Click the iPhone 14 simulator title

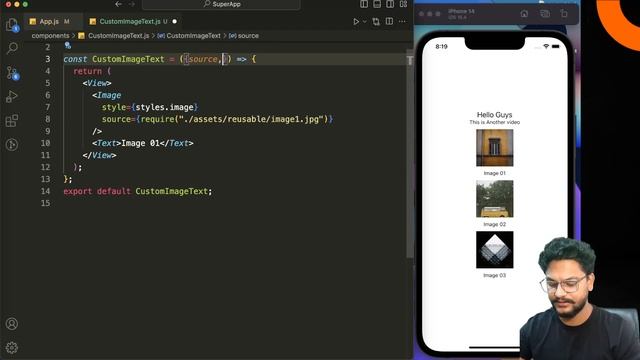pyautogui.click(x=461, y=11)
